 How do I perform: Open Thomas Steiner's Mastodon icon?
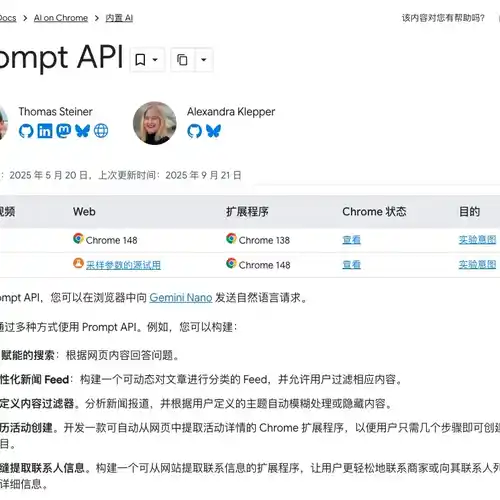pyautogui.click(x=64, y=131)
